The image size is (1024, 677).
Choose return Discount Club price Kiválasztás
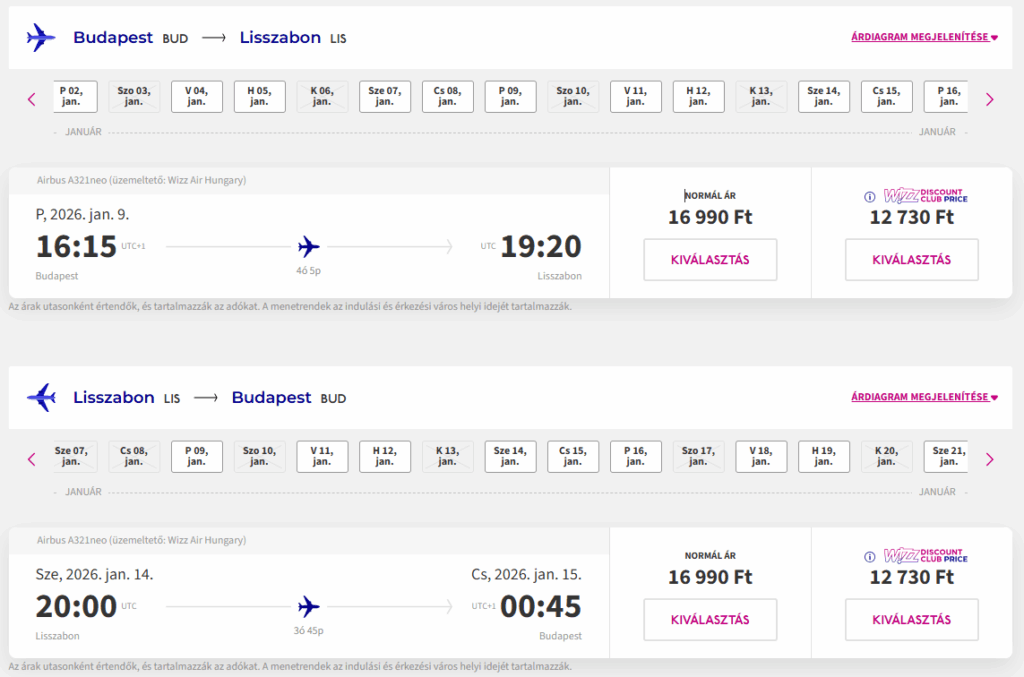tap(911, 620)
